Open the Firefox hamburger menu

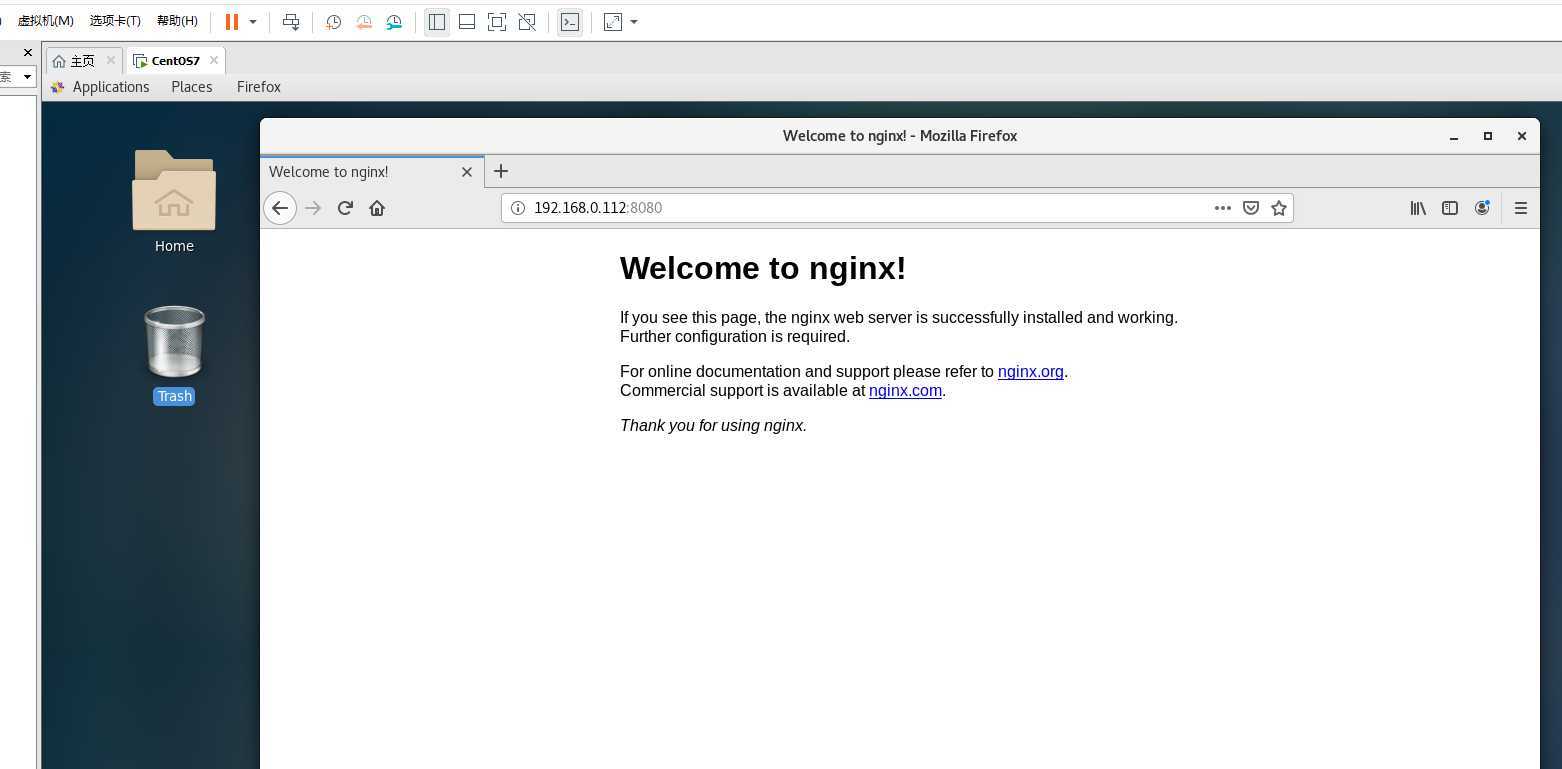tap(1521, 208)
